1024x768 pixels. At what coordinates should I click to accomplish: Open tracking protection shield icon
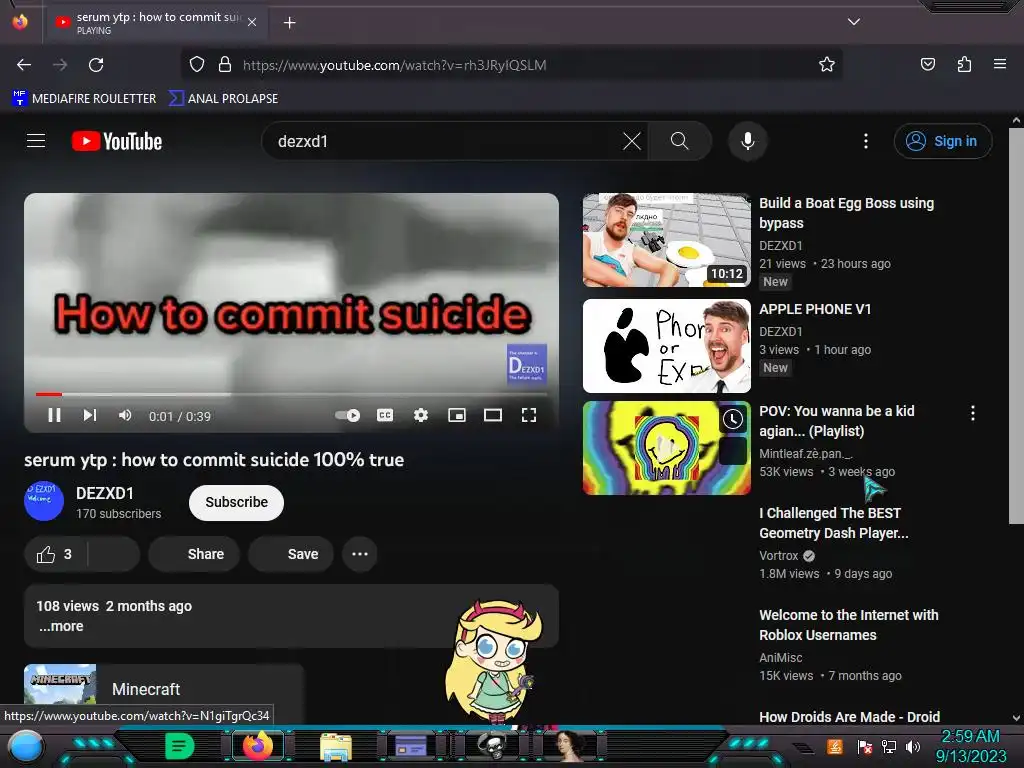197,65
